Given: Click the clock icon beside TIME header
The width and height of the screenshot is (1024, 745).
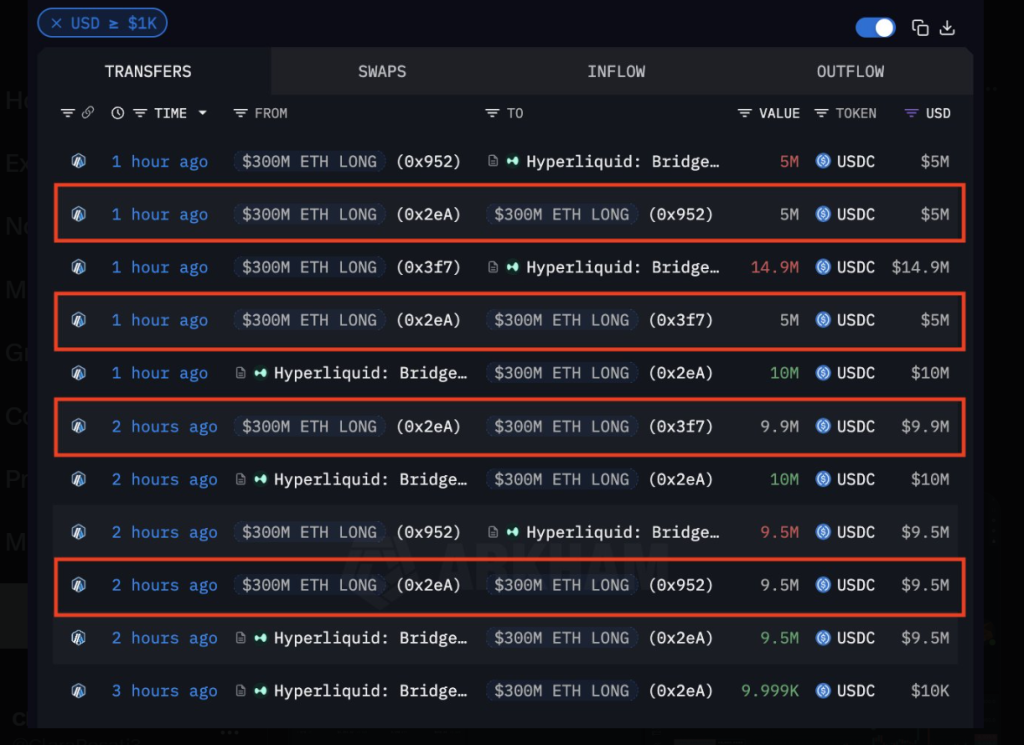Looking at the screenshot, I should pyautogui.click(x=118, y=113).
